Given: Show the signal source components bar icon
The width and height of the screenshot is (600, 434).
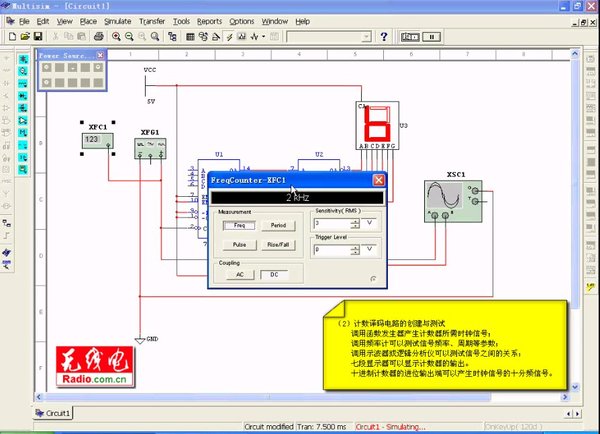Looking at the screenshot, I should pos(23,71).
